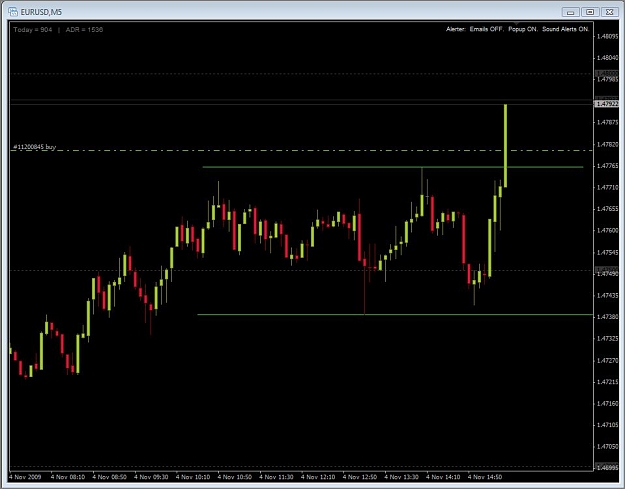Click the '4 Nov 14:50' time axis label

pyautogui.click(x=485, y=477)
